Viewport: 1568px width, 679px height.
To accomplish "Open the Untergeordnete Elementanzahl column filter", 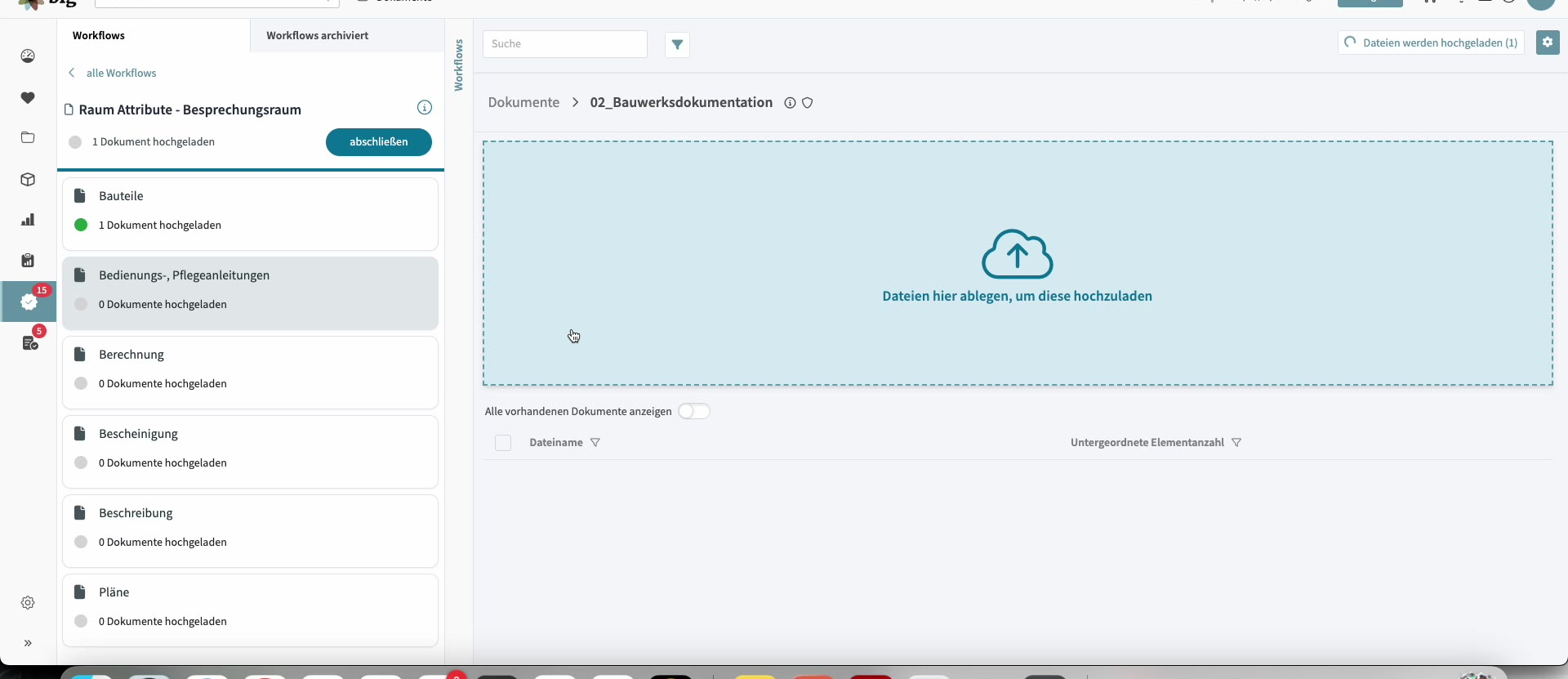I will tap(1236, 443).
